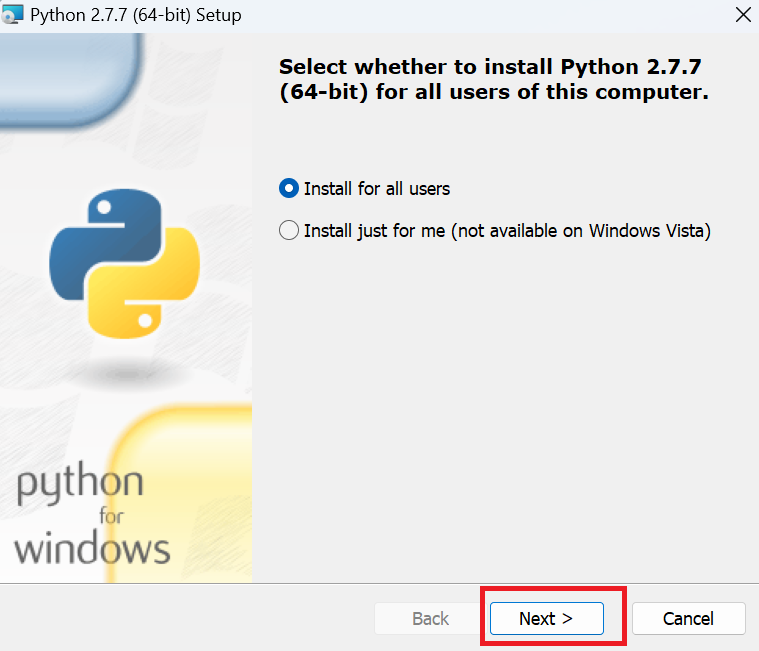759x651 pixels.
Task: Click the installer icon in the title bar
Action: tap(12, 15)
